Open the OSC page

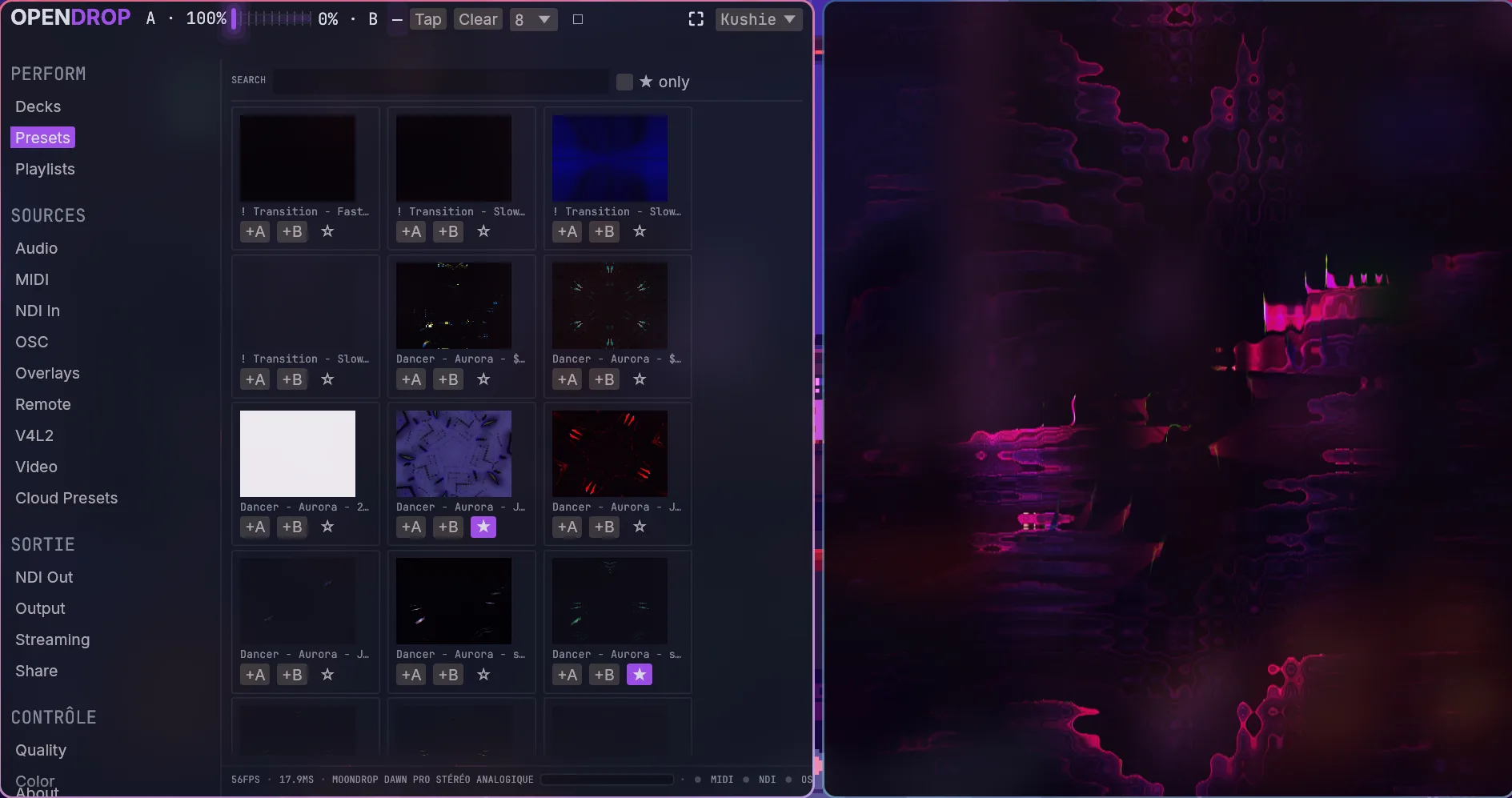pyautogui.click(x=32, y=342)
